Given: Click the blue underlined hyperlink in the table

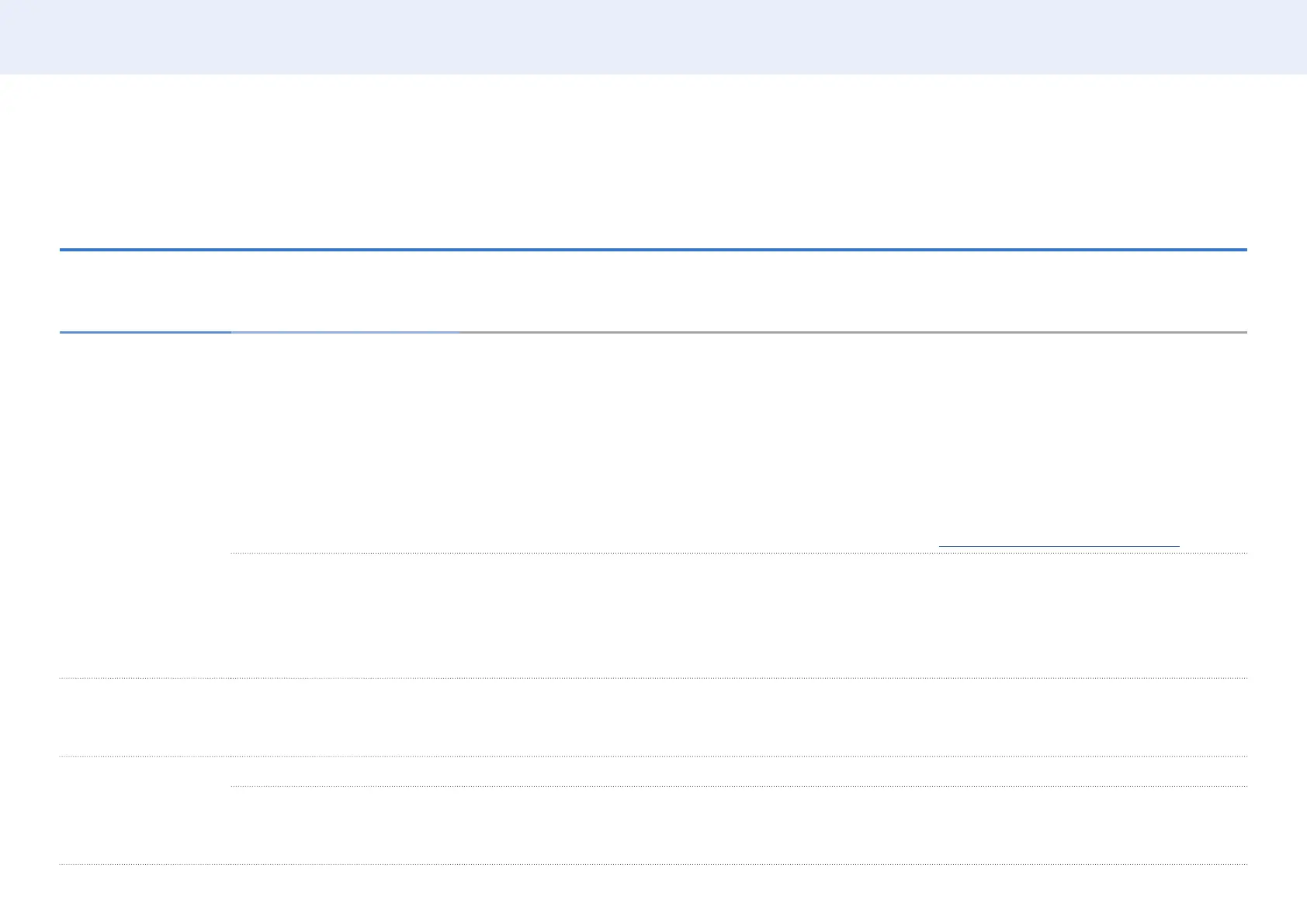Looking at the screenshot, I should pyautogui.click(x=1059, y=546).
